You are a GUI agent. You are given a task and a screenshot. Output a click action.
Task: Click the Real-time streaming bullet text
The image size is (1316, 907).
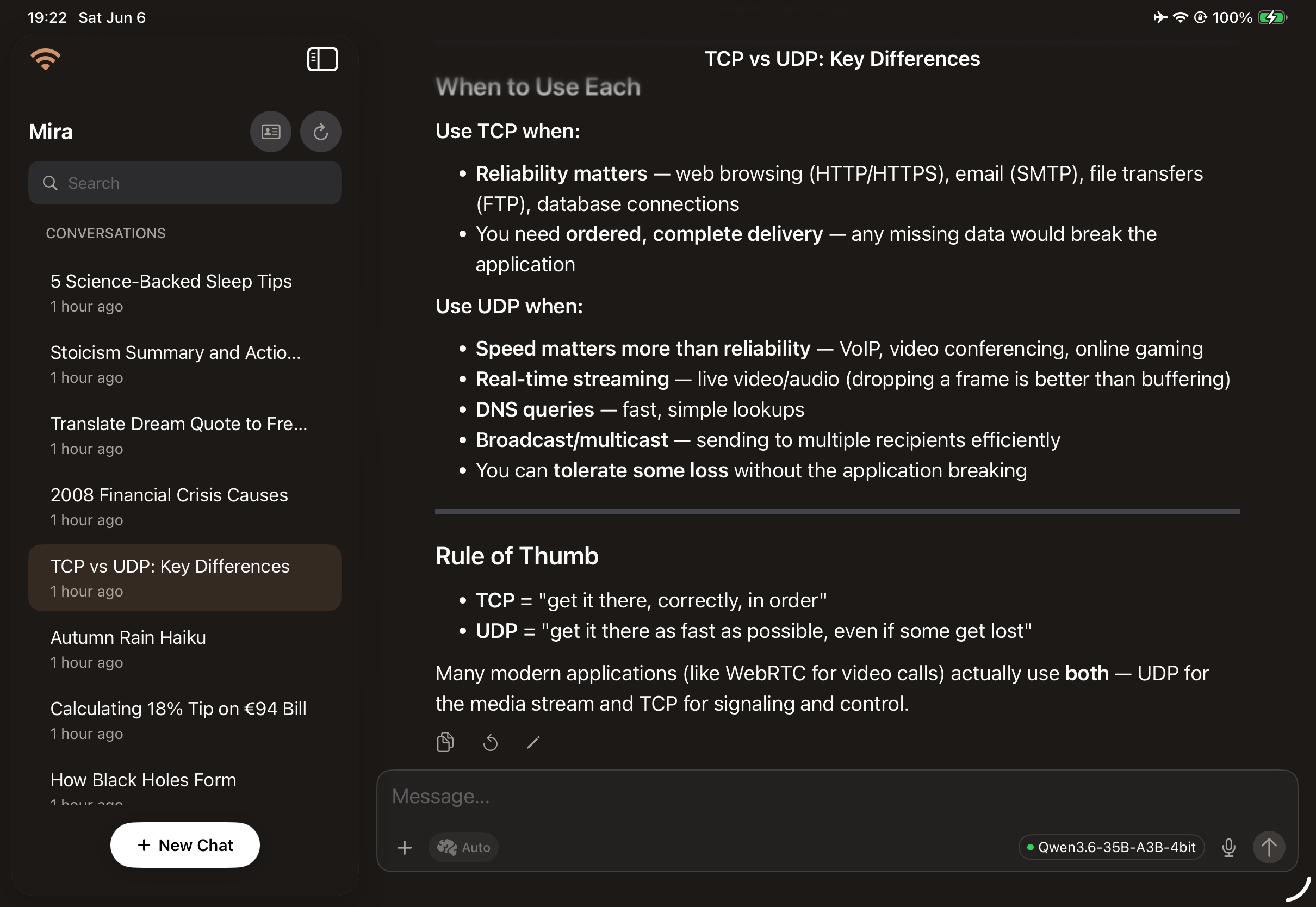point(853,380)
